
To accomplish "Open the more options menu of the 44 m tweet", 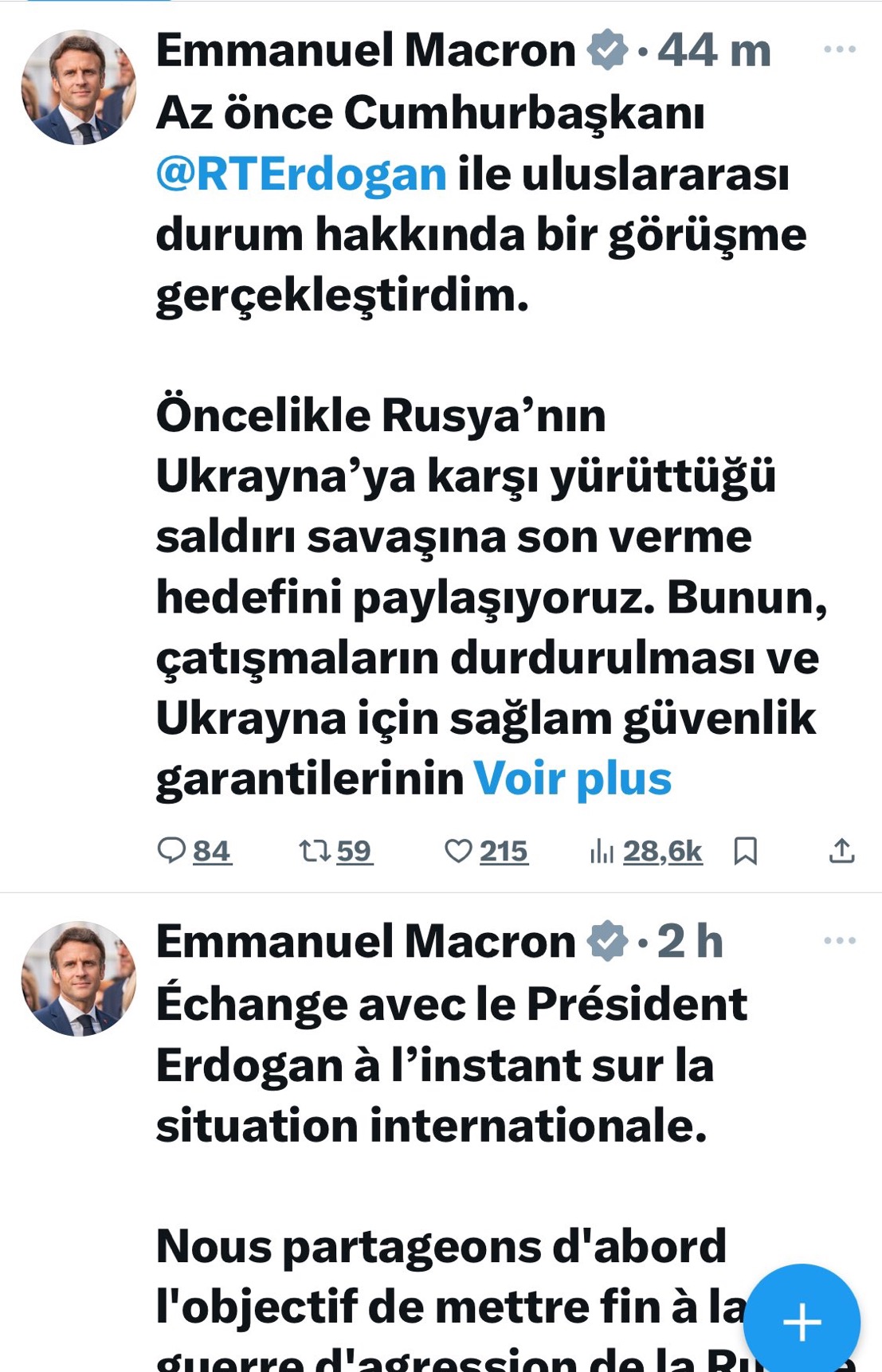I will (839, 49).
